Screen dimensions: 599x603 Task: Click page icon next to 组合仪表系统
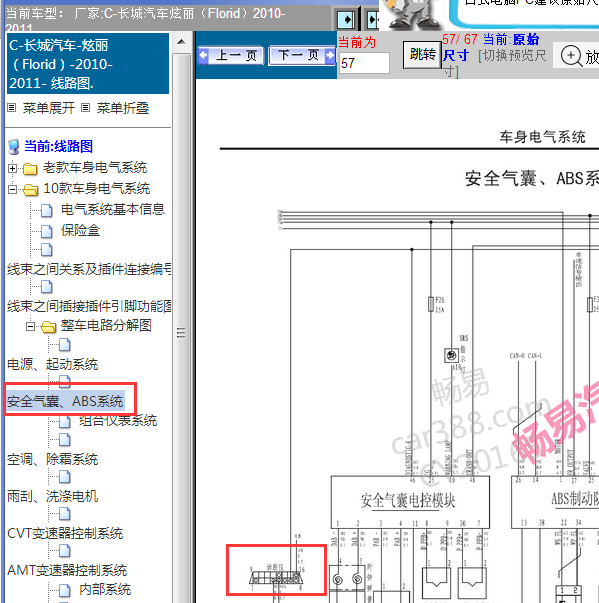[65, 421]
